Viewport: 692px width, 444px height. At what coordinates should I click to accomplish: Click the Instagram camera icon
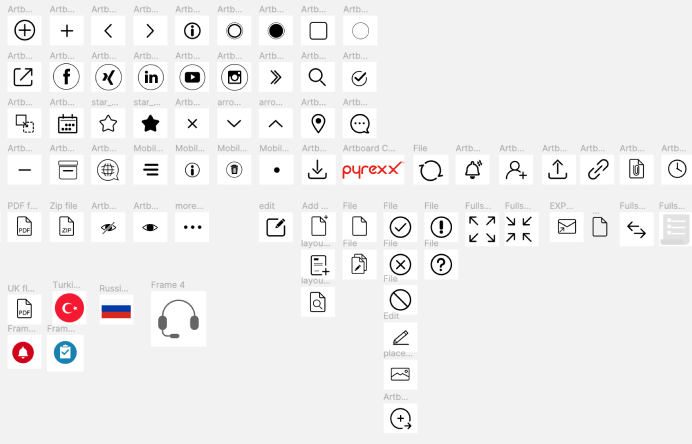pos(234,77)
